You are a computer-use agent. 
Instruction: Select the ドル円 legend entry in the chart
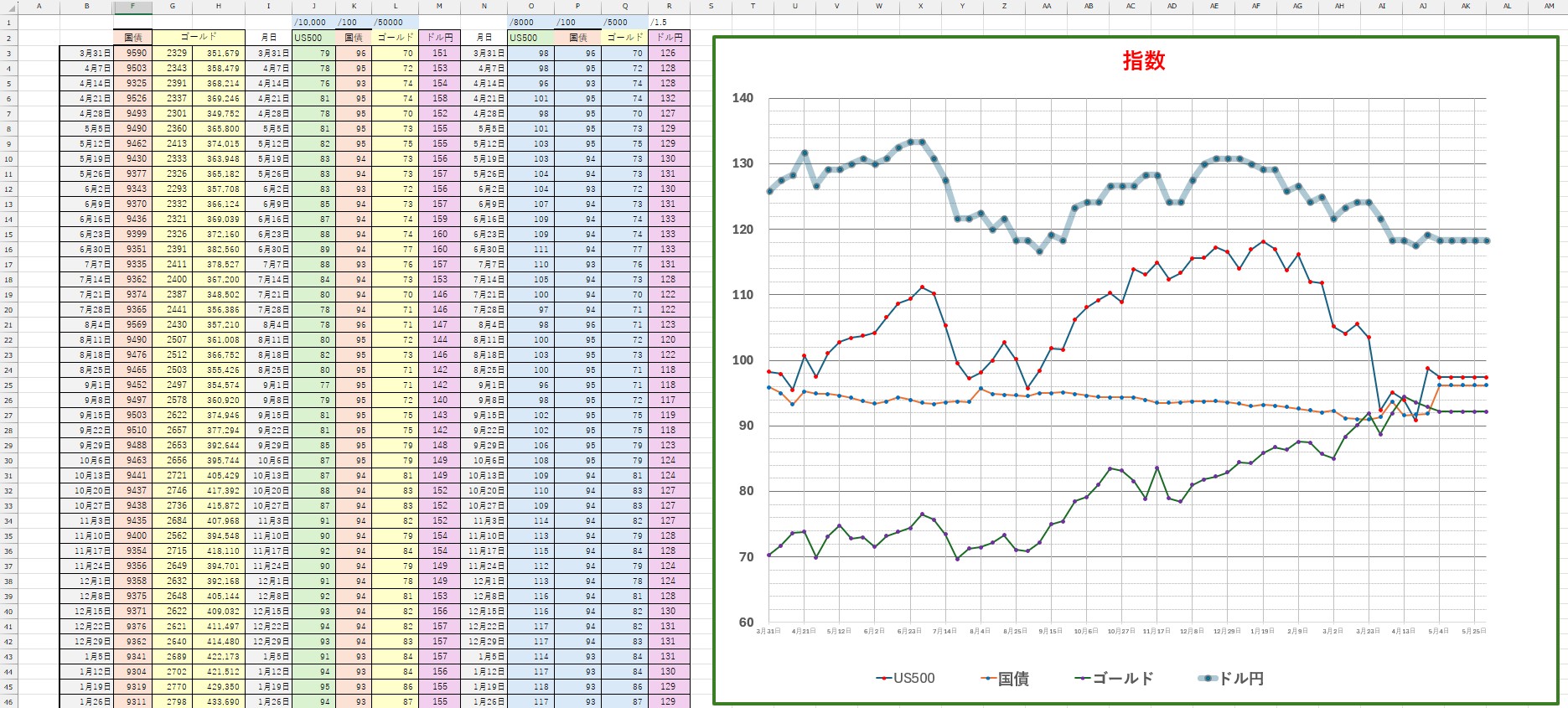1230,679
